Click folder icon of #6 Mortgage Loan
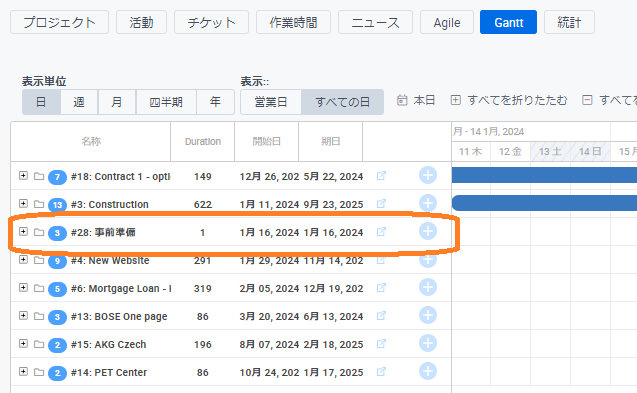637x393 pixels. (39, 288)
